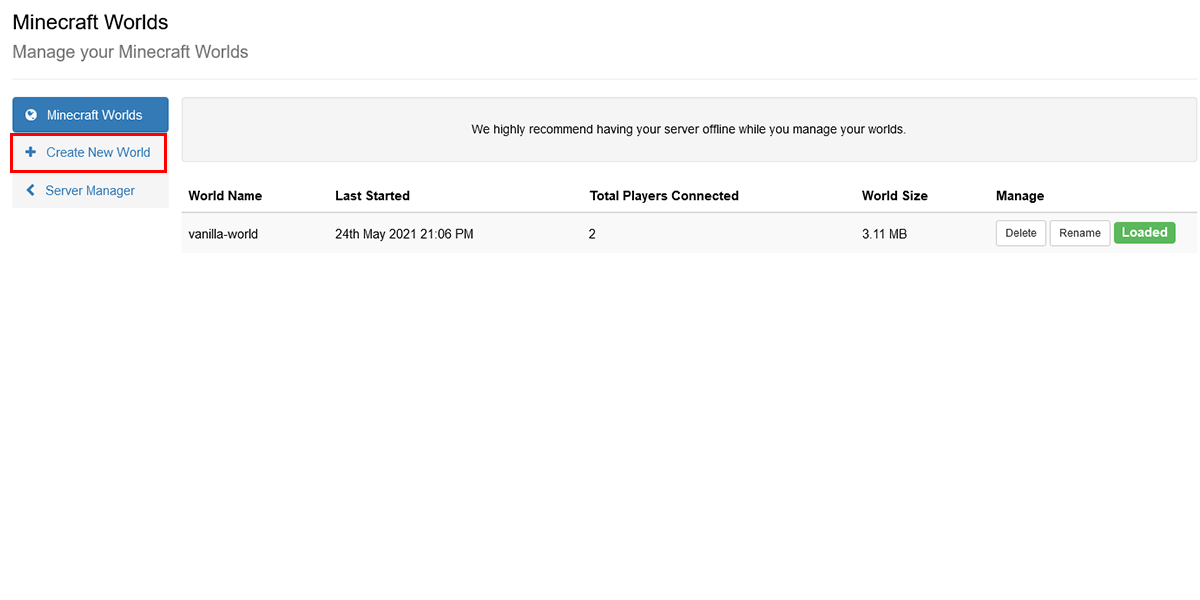This screenshot has width=1200, height=600.
Task: Click the back chevron next to Server Manager
Action: click(31, 190)
